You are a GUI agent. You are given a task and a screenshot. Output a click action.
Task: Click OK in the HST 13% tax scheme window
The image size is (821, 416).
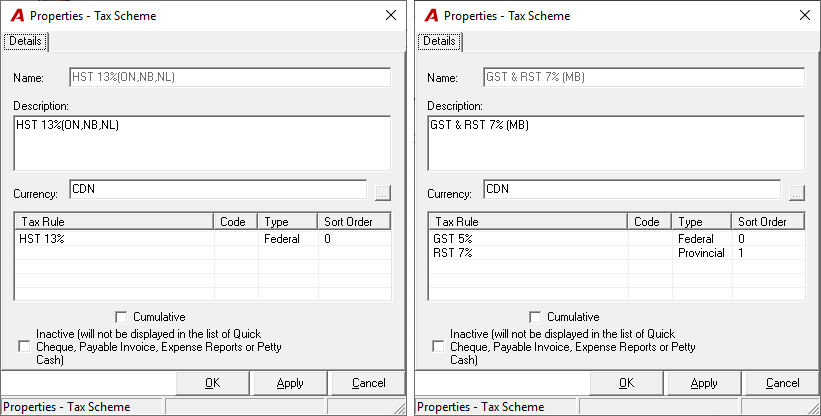(x=213, y=383)
